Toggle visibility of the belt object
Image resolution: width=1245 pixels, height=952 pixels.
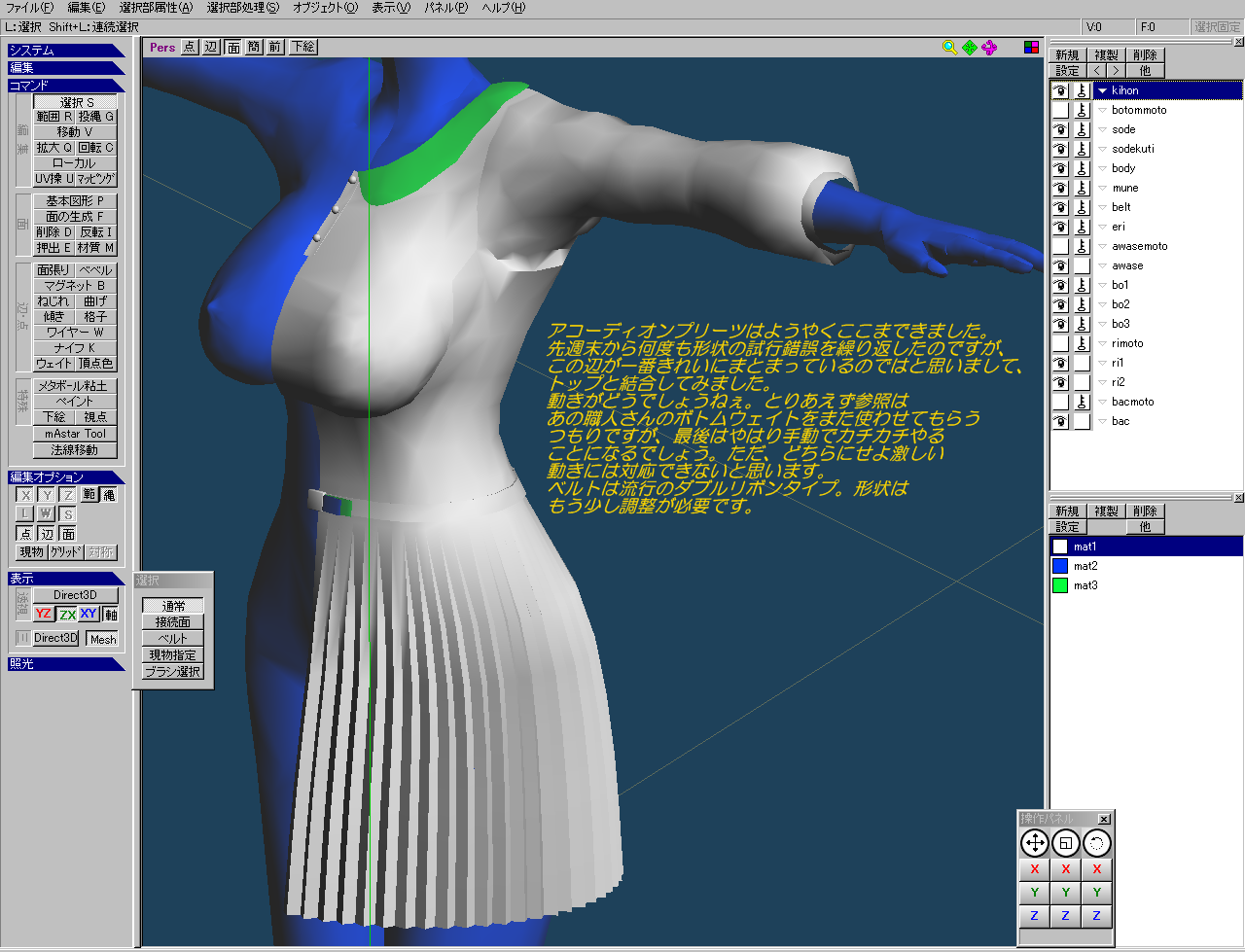point(1060,207)
